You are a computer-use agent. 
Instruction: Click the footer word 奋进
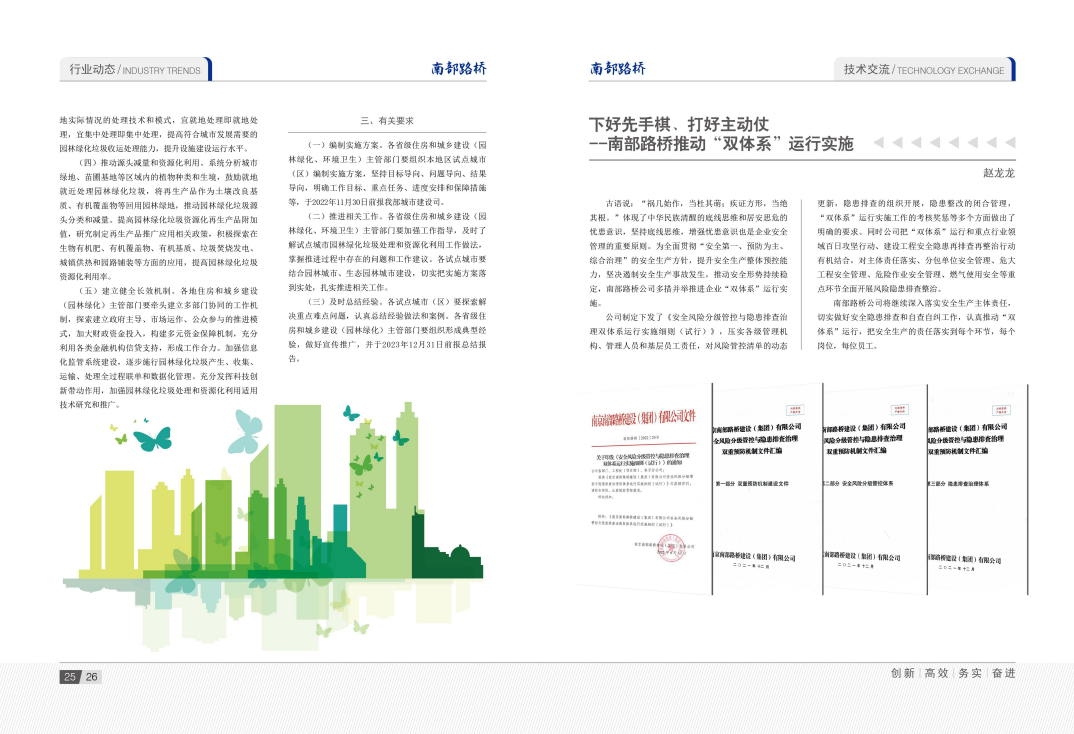coord(1003,673)
